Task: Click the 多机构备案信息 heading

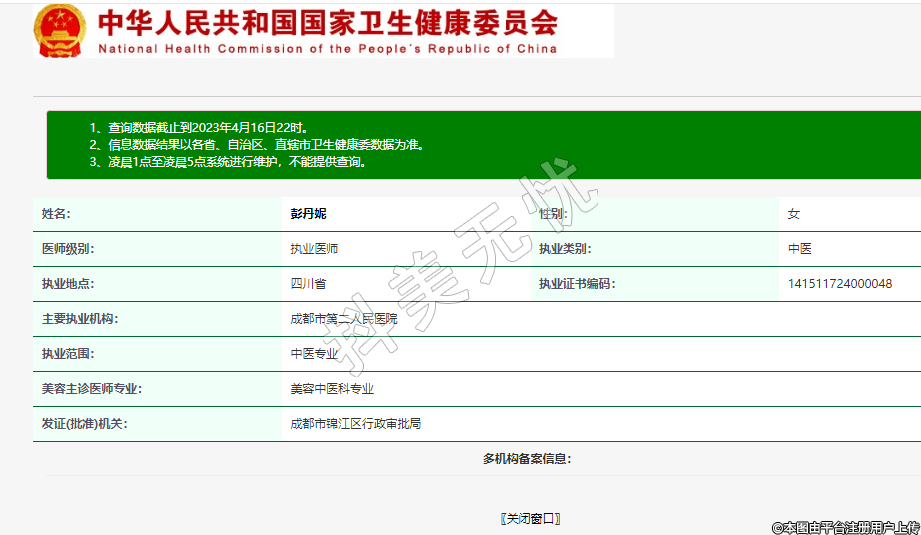Action: pyautogui.click(x=526, y=459)
